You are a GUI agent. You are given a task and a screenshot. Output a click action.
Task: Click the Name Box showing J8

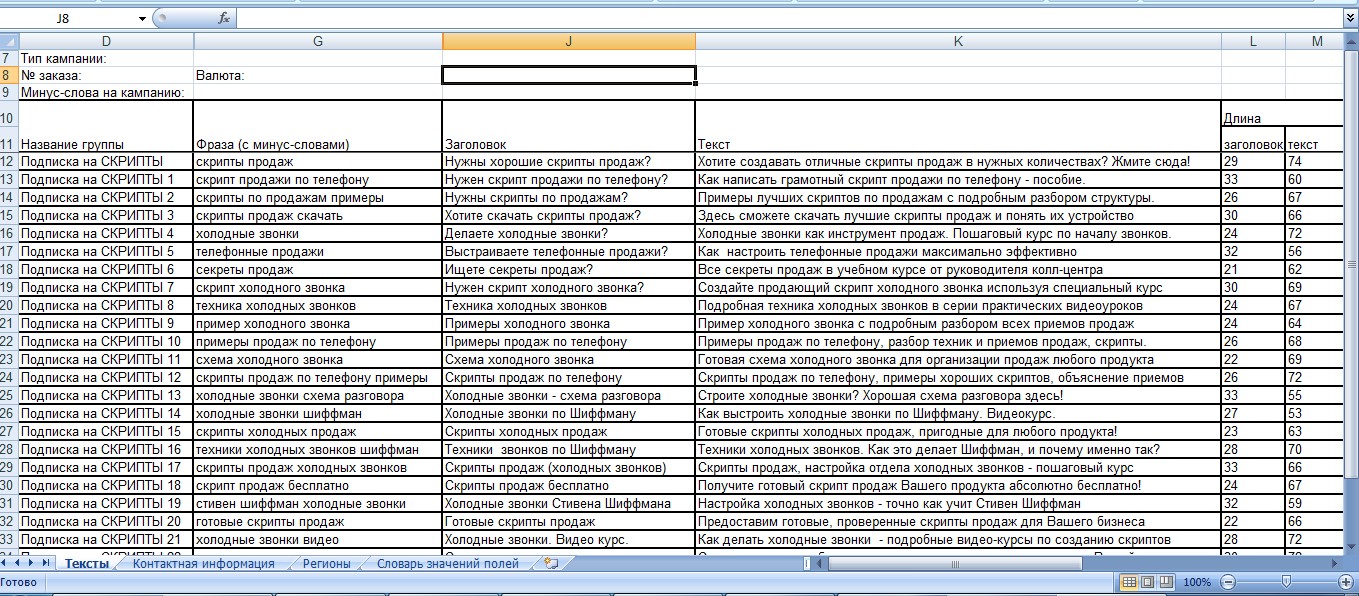68,18
